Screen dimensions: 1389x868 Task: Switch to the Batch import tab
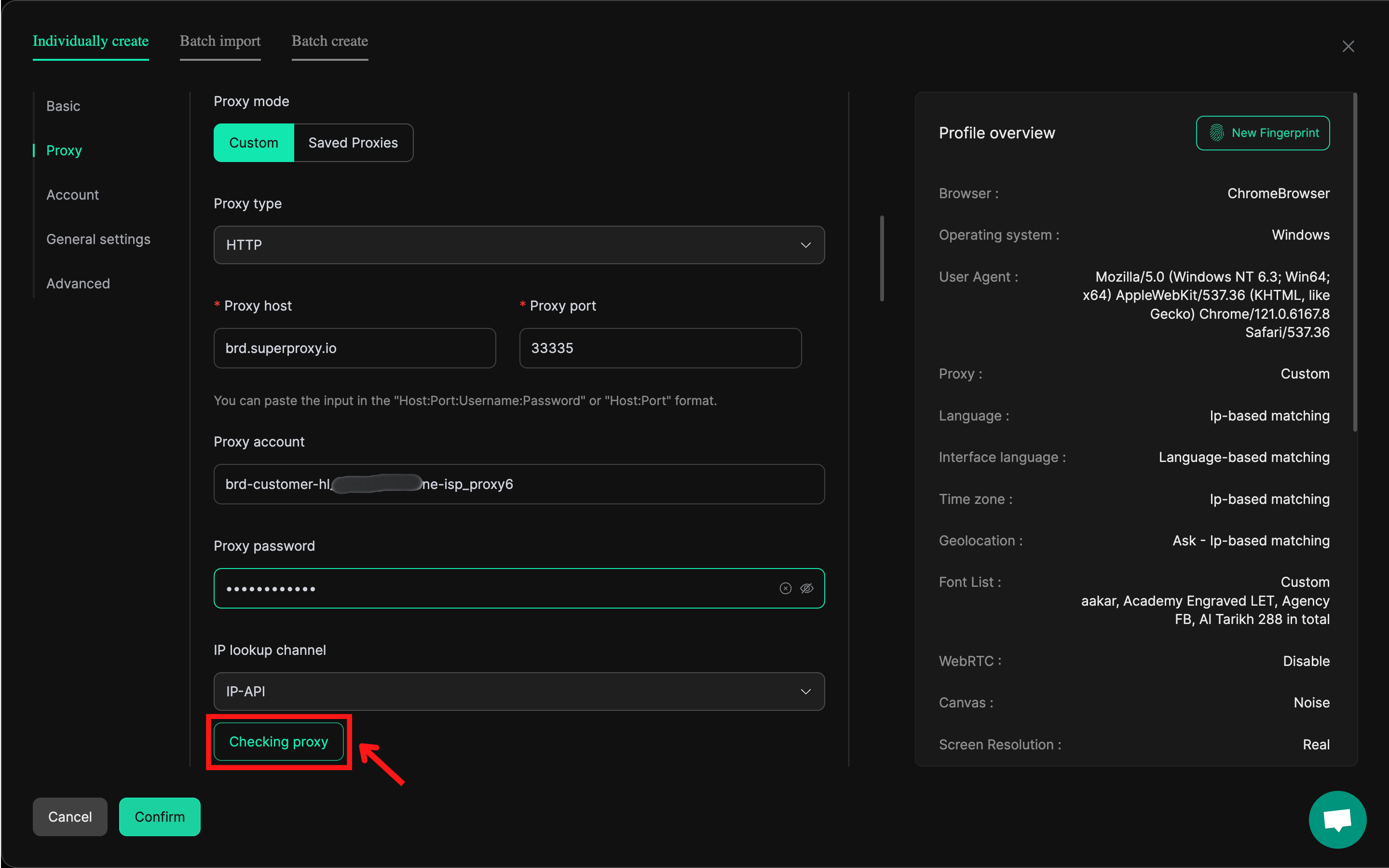220,41
